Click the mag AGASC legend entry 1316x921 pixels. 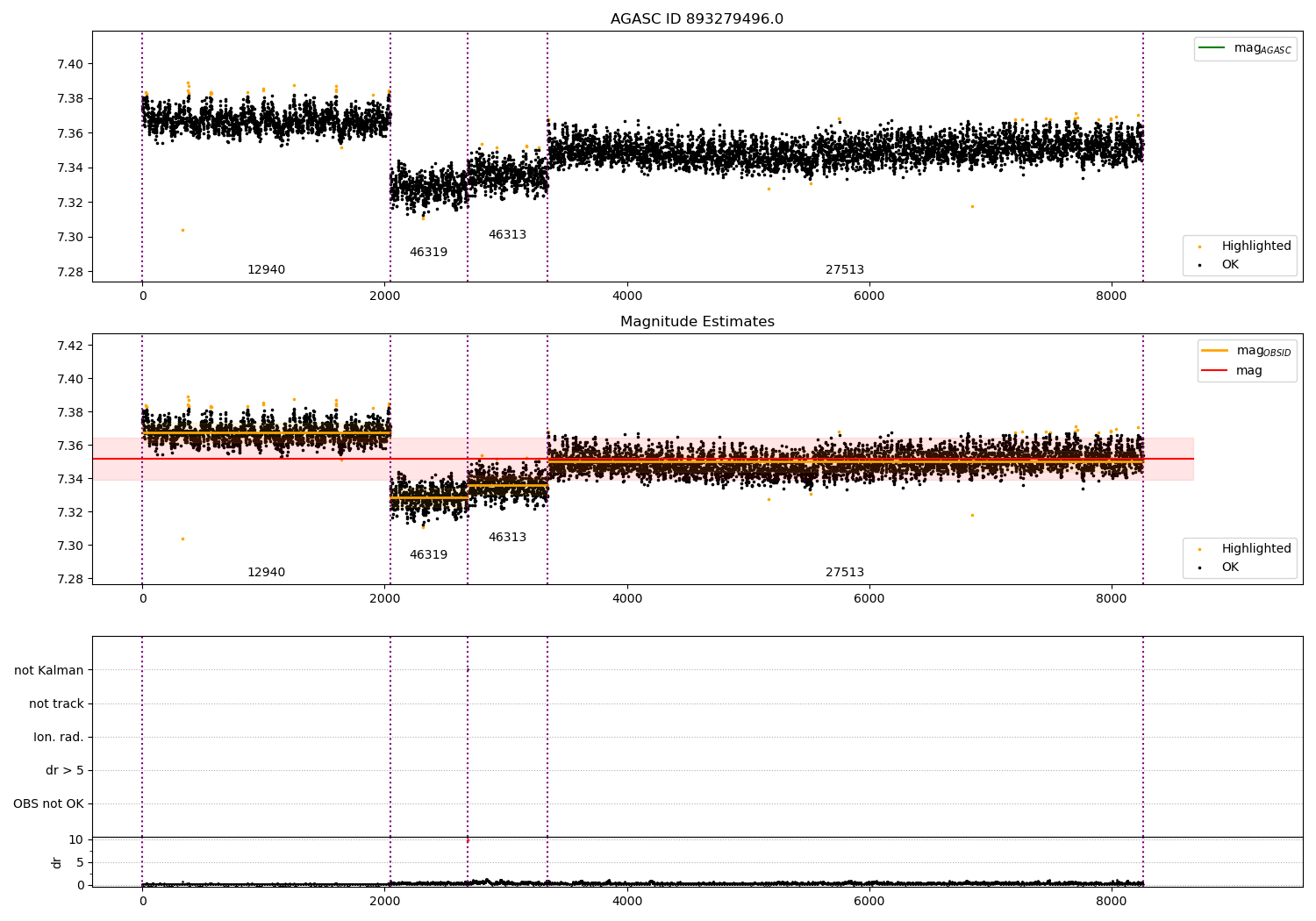point(1245,48)
